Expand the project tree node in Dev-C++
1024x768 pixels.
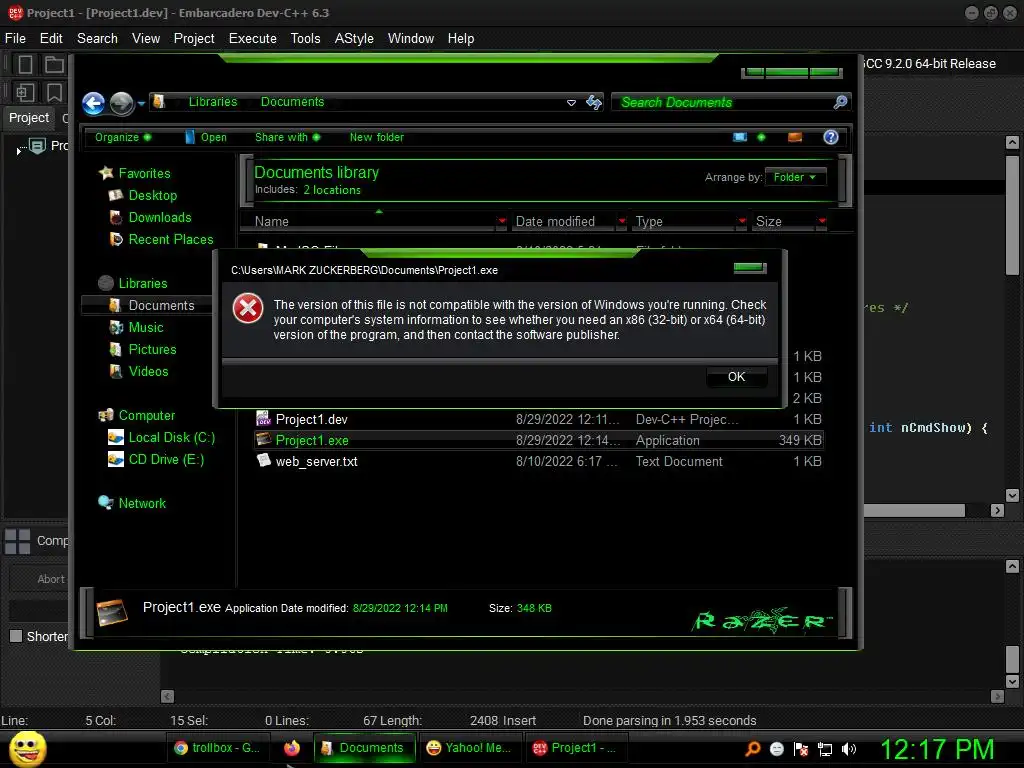click(18, 151)
